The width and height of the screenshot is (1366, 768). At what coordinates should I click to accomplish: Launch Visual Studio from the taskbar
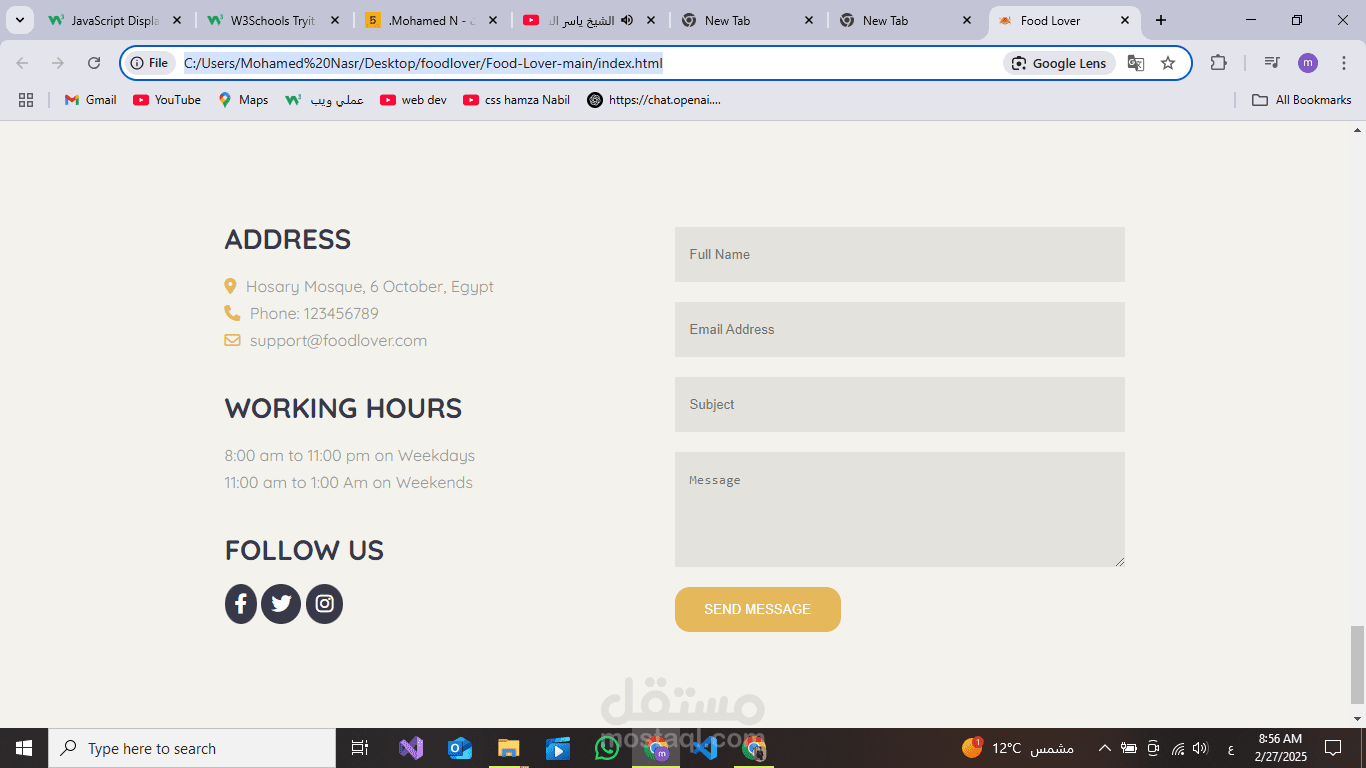pos(411,748)
